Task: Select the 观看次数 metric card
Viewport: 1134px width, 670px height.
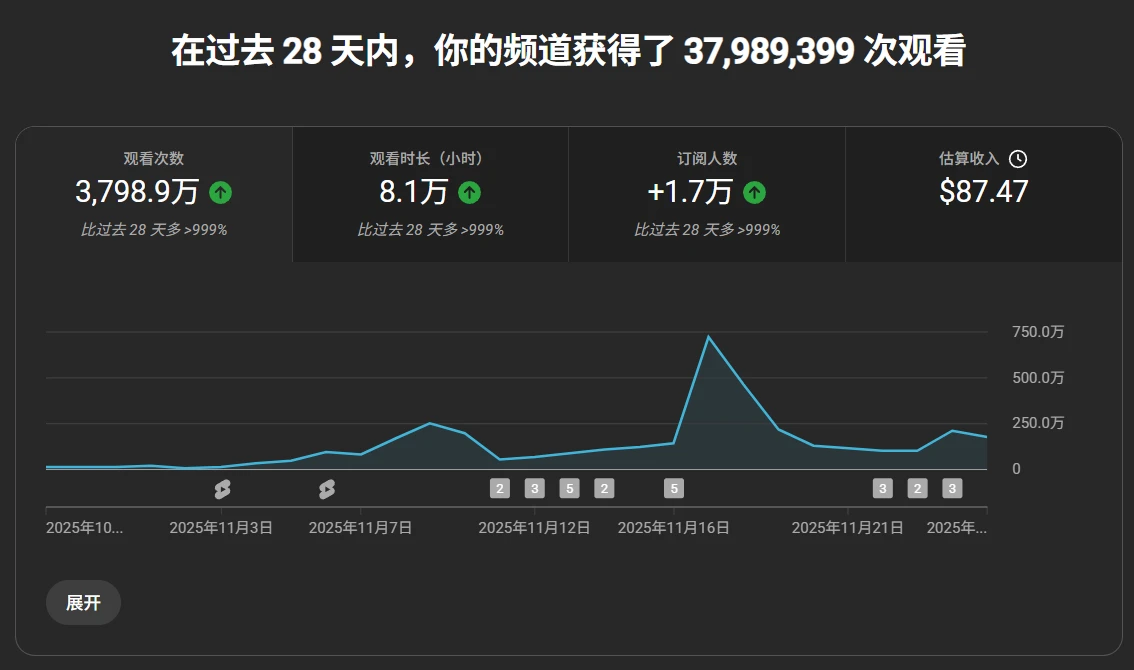Action: 152,192
